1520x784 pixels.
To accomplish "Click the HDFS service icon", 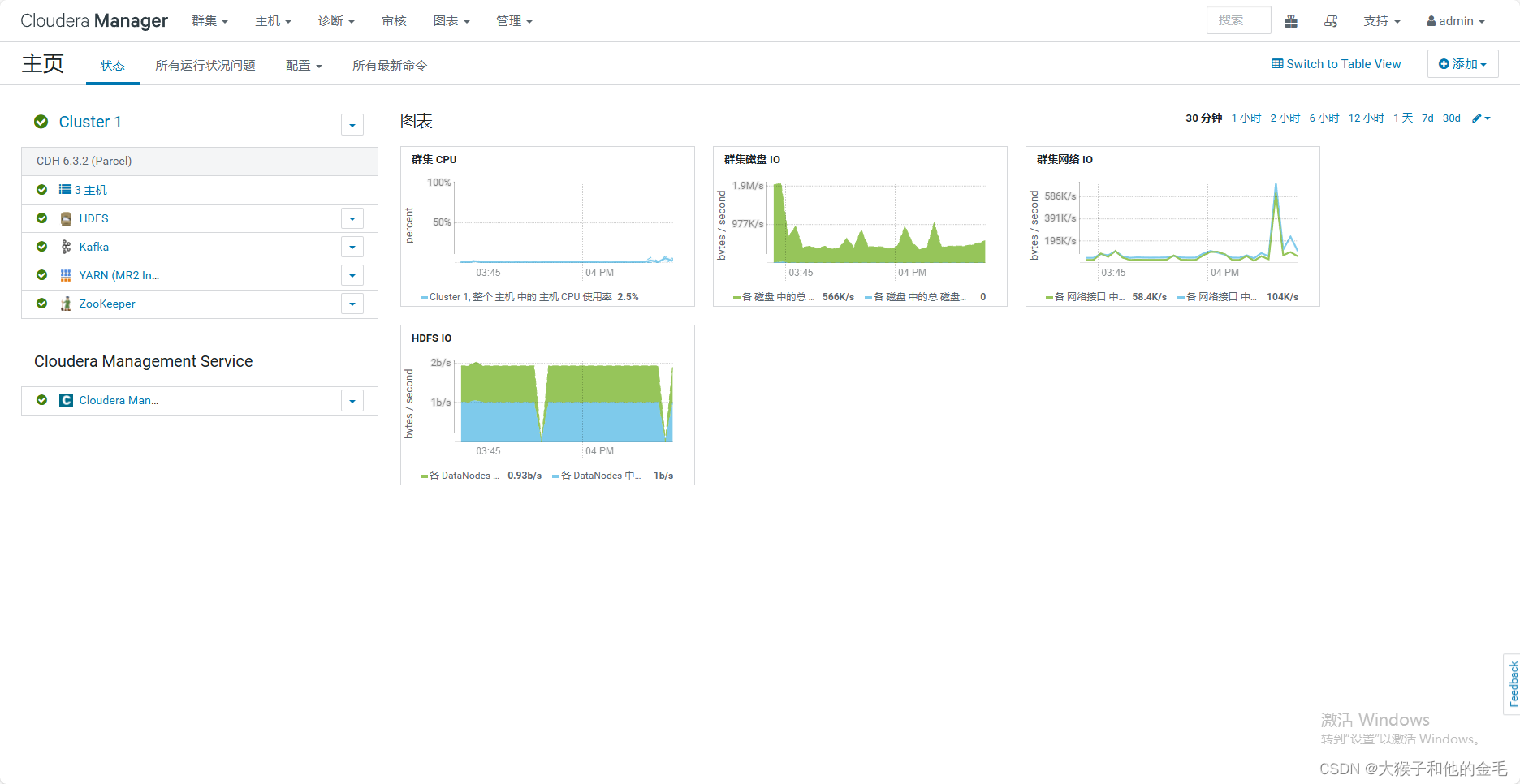I will click(66, 218).
